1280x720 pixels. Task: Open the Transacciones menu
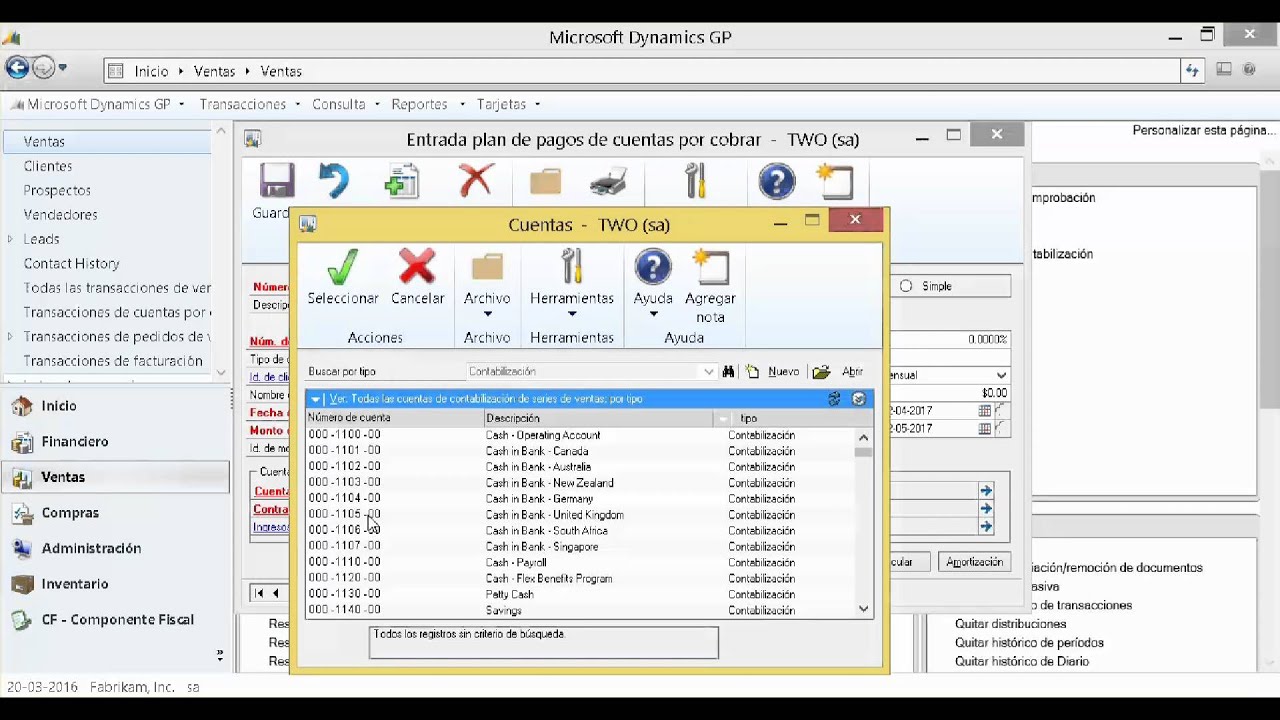(249, 104)
